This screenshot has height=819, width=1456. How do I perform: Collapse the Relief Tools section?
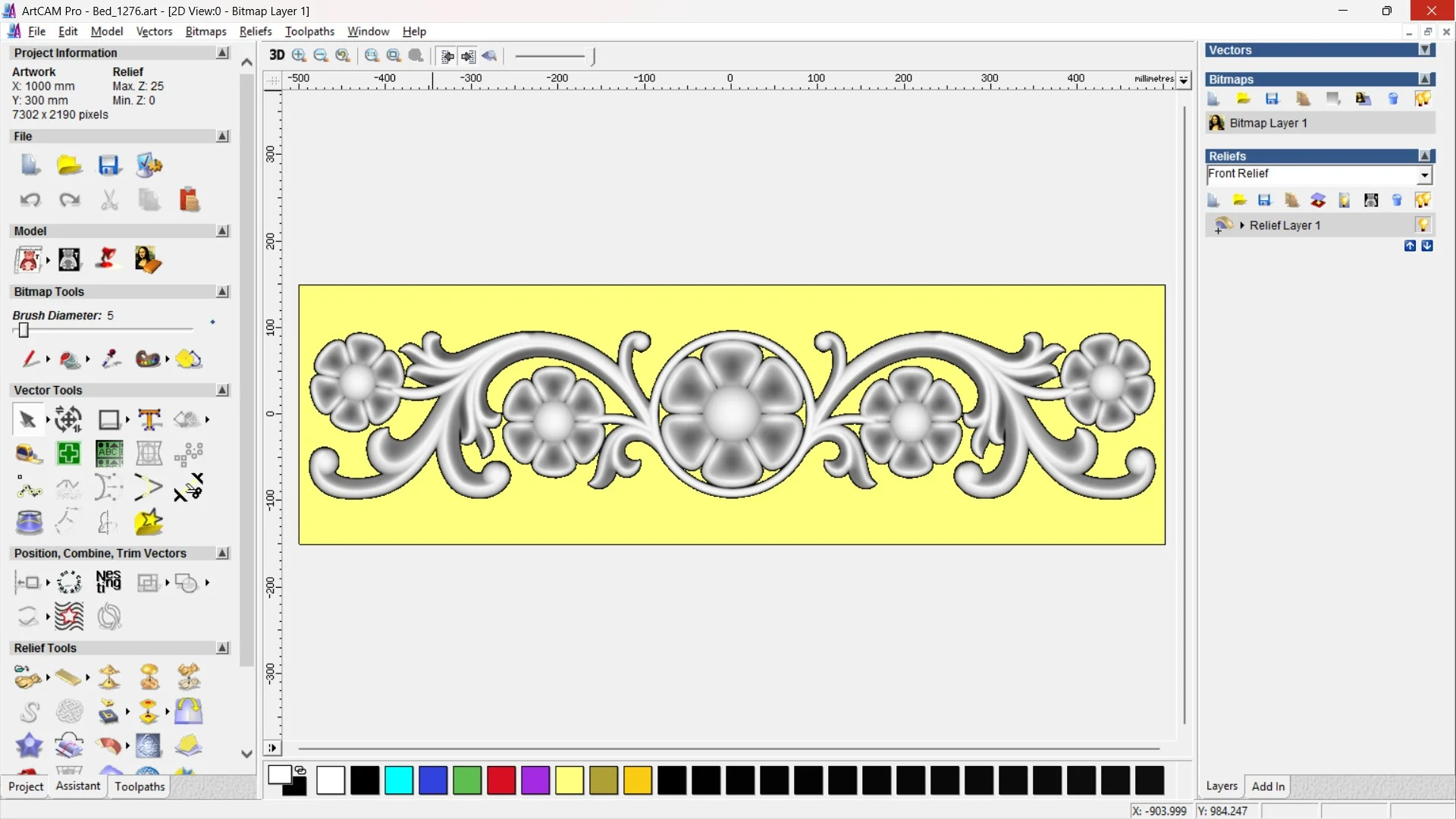[x=222, y=648]
